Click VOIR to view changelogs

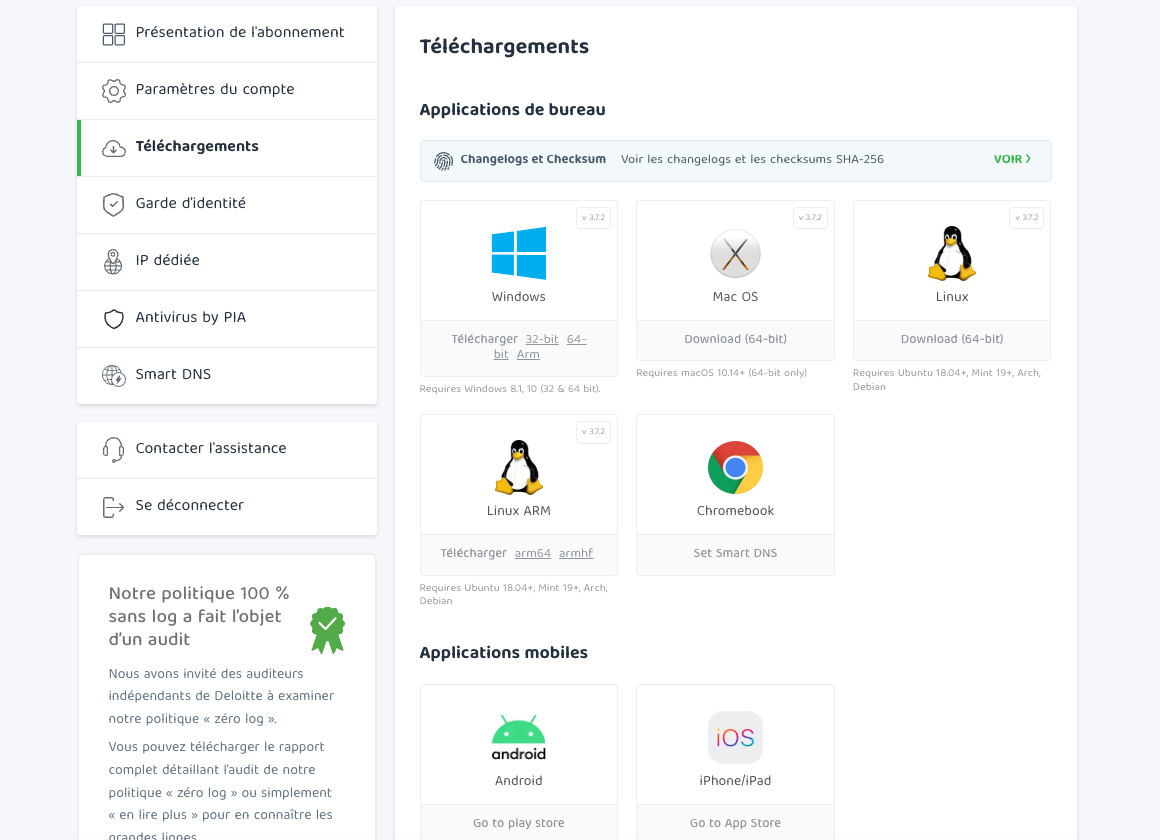coord(1012,159)
